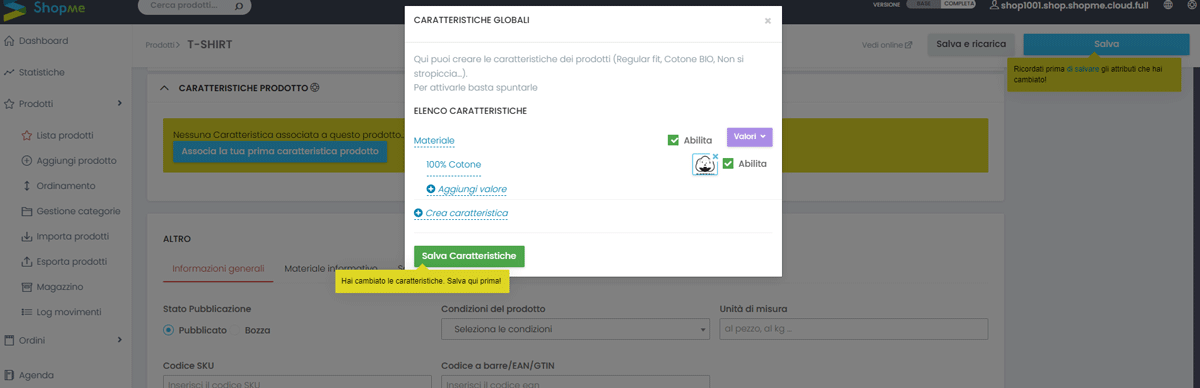Click the Prodotti breadcrumb link
1200x388 pixels.
(159, 45)
